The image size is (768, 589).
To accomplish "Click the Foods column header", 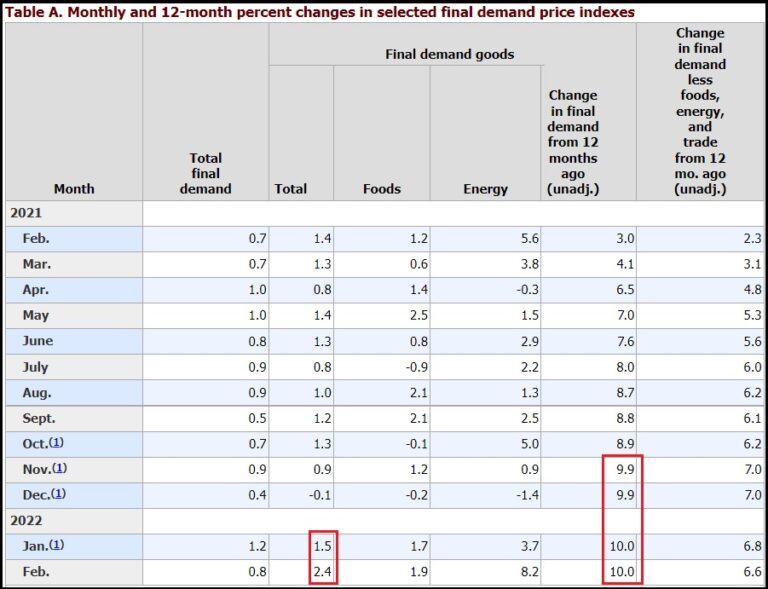I will (x=382, y=188).
